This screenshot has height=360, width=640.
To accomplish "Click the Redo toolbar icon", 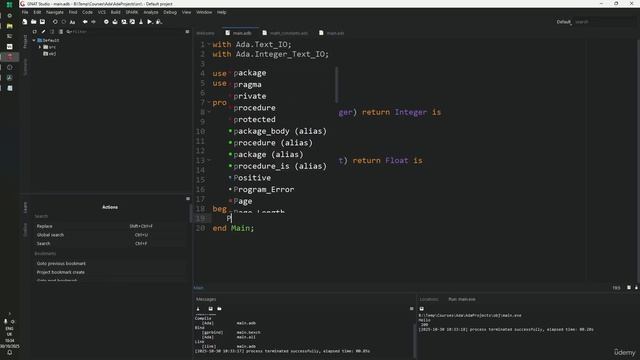I will coord(64,22).
